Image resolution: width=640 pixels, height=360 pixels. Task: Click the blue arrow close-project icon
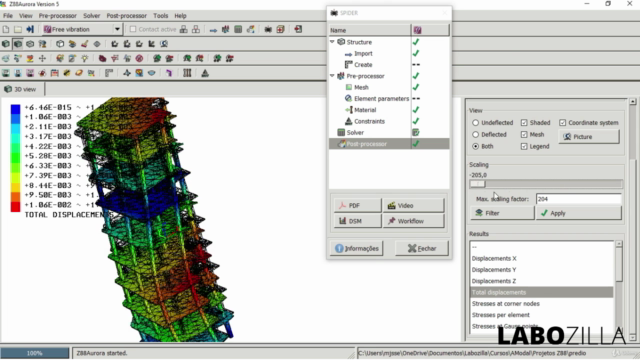click(x=30, y=29)
